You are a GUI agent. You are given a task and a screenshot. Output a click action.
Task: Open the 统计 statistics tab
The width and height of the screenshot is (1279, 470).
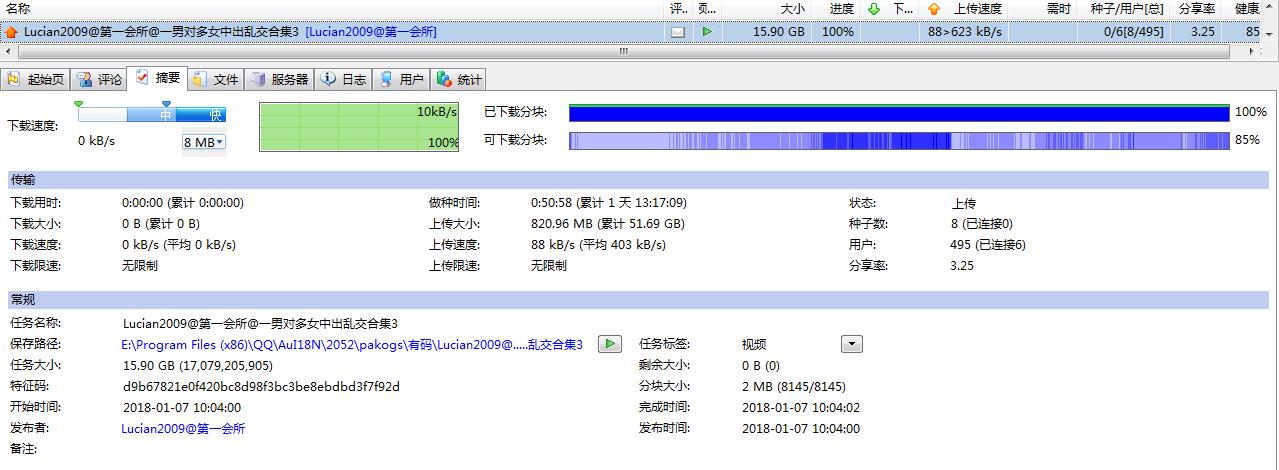pyautogui.click(x=459, y=79)
